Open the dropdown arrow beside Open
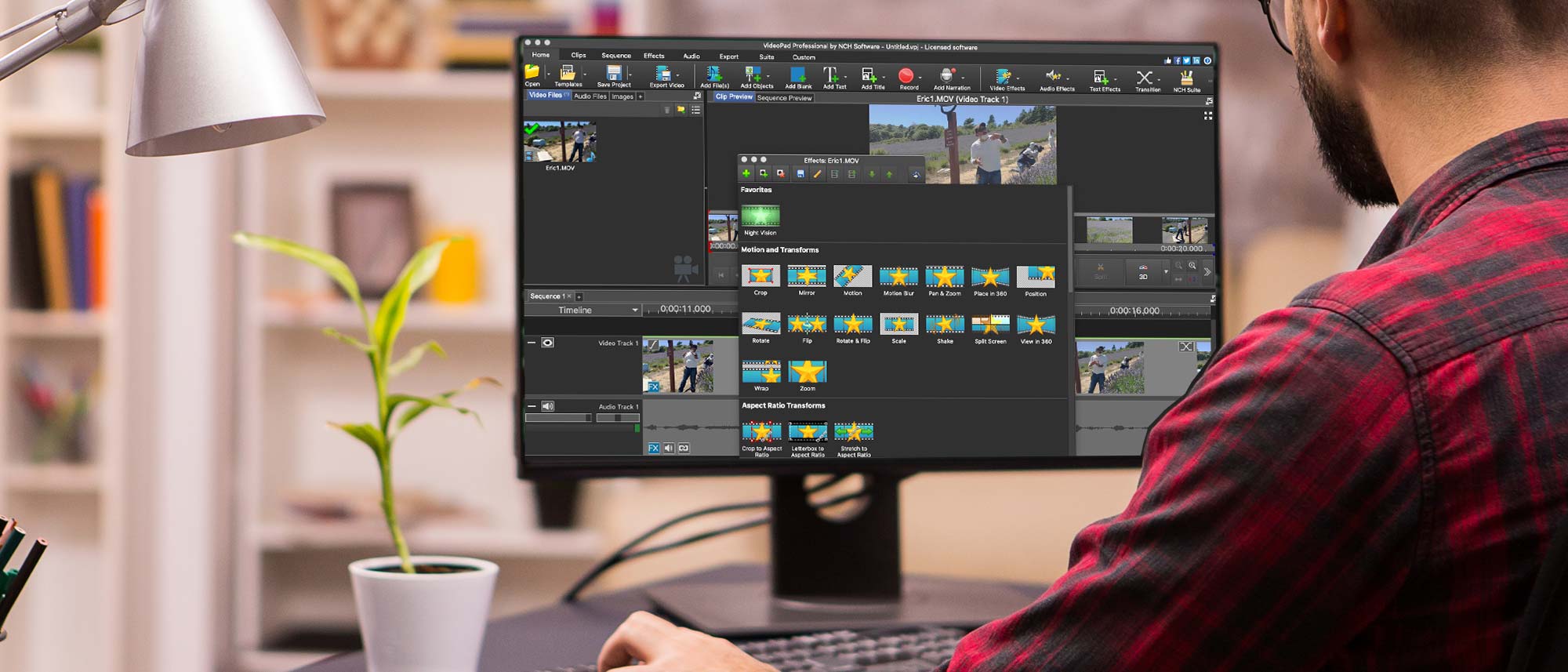 point(547,74)
